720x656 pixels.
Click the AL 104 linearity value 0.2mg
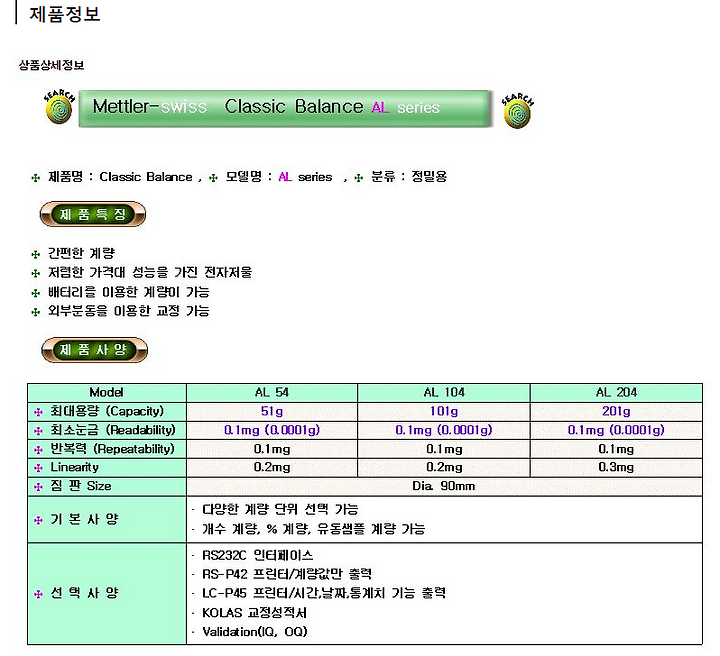point(444,467)
